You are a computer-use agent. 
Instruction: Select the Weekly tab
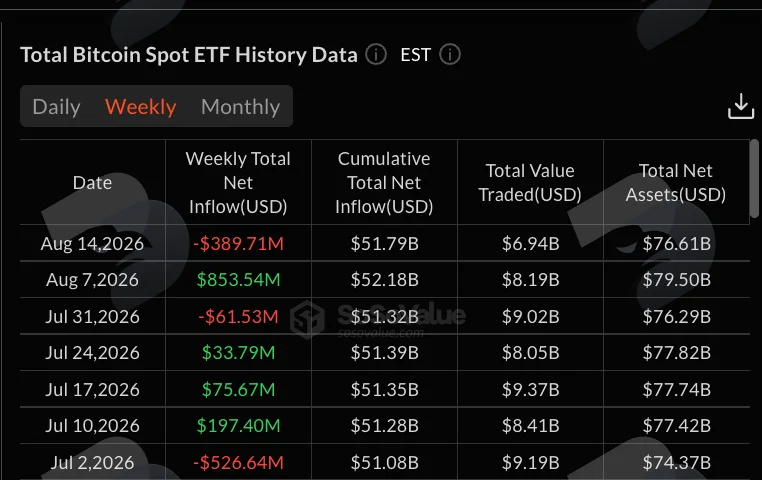coord(140,106)
